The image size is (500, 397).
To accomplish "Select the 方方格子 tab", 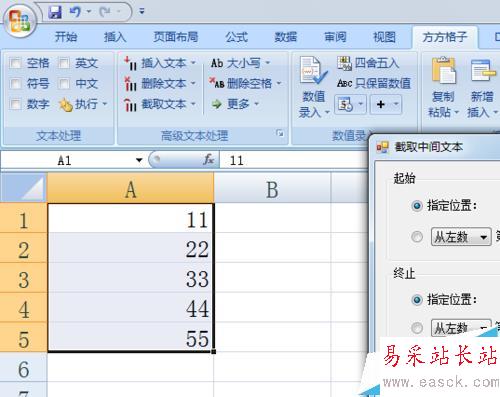I will 445,37.
